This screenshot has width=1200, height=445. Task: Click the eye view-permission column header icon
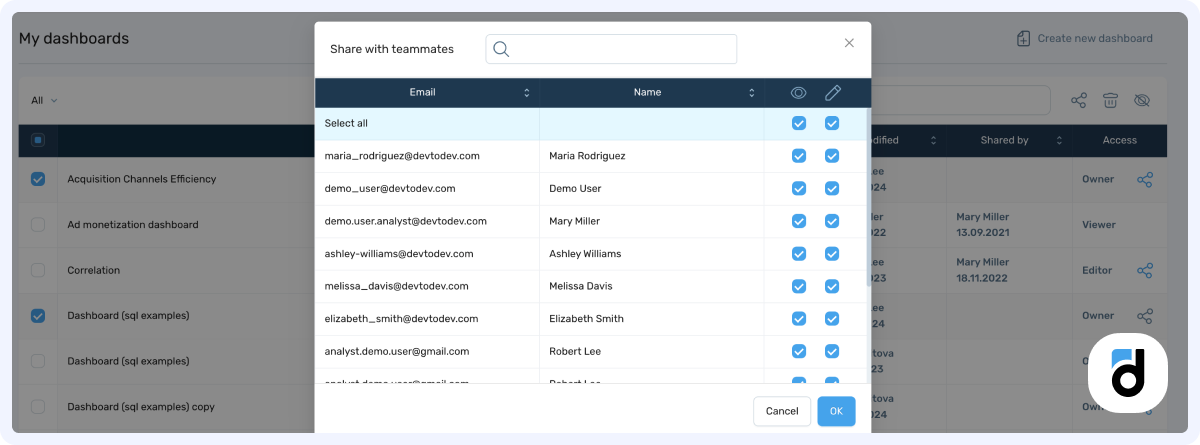click(798, 93)
